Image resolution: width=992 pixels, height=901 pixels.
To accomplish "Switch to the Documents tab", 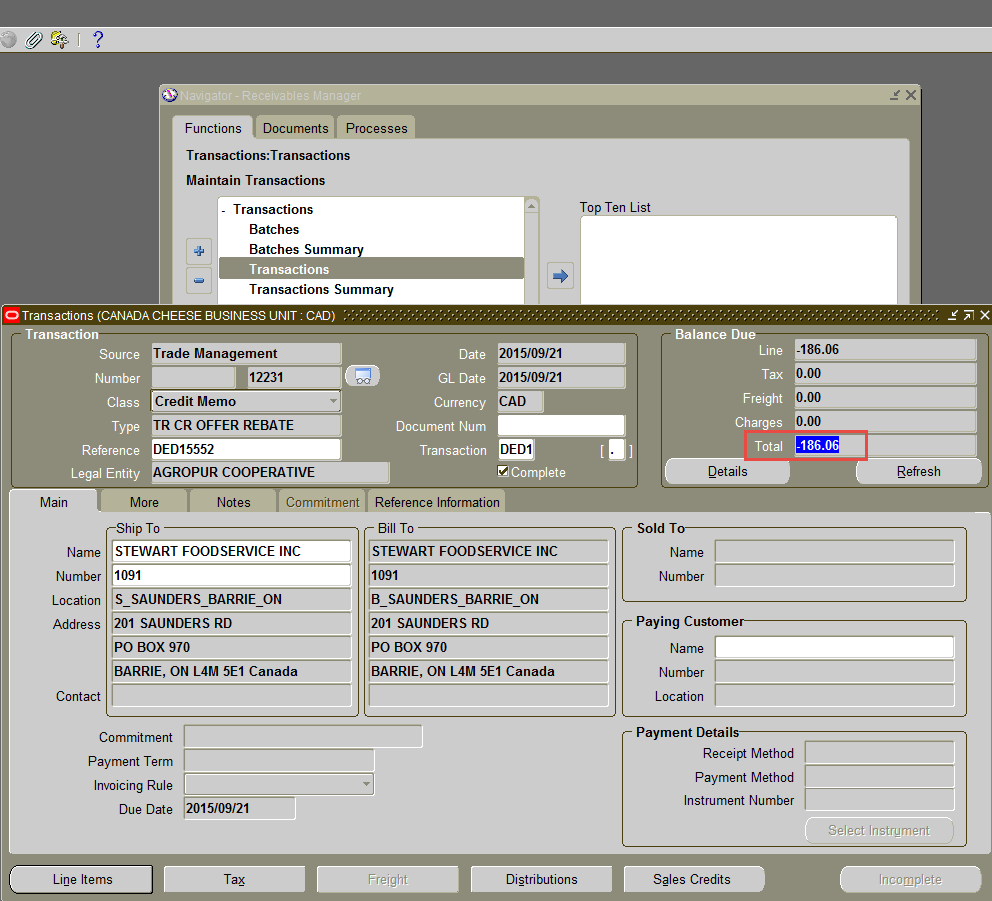I will pyautogui.click(x=295, y=128).
